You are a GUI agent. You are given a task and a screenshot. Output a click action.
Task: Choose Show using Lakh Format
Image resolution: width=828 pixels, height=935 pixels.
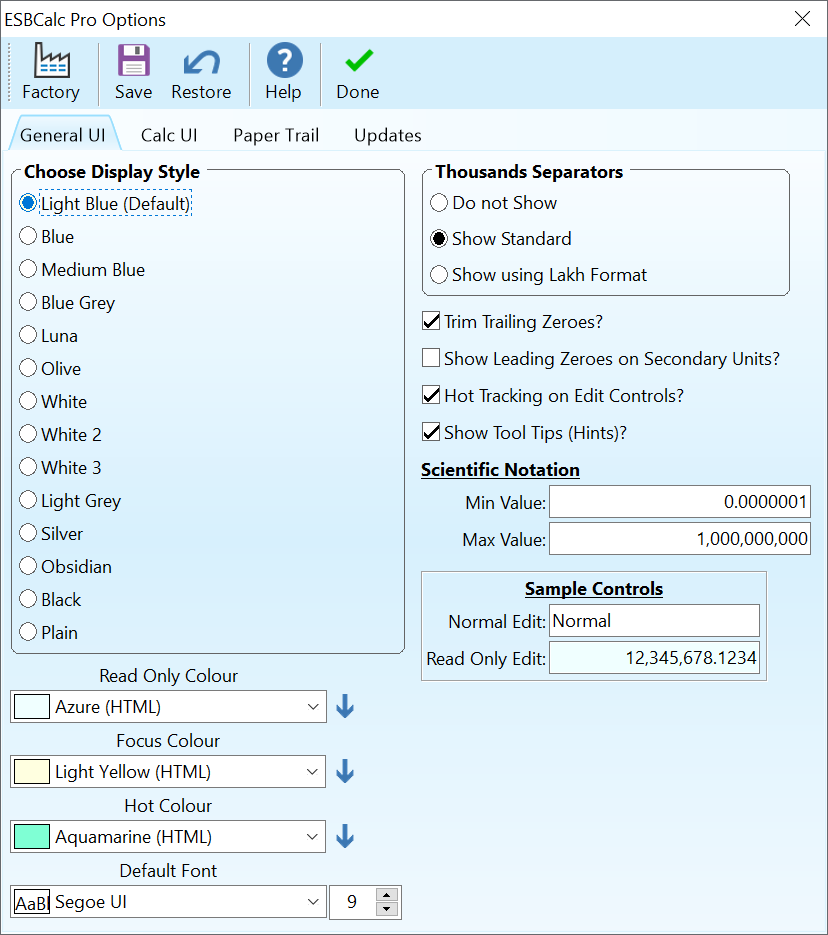538,275
